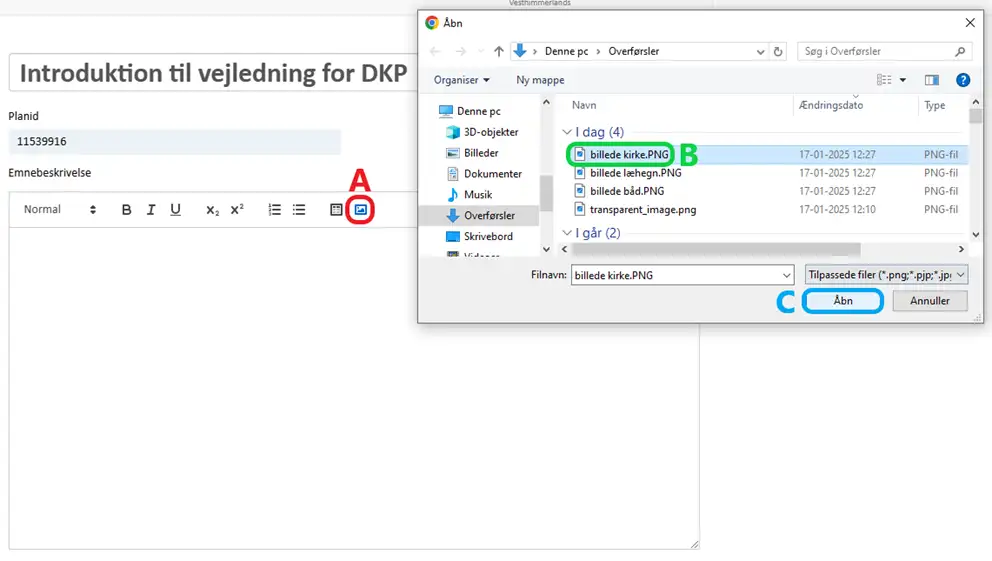
Task: Open the Organiser menu
Action: (462, 80)
